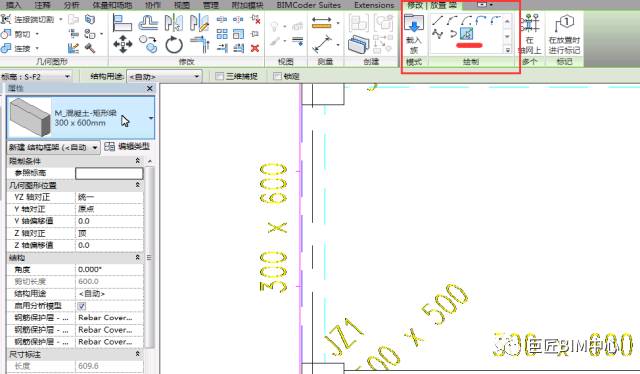Screen dimensions: 640x374
Task: Activate the Move tool
Action: point(122,45)
